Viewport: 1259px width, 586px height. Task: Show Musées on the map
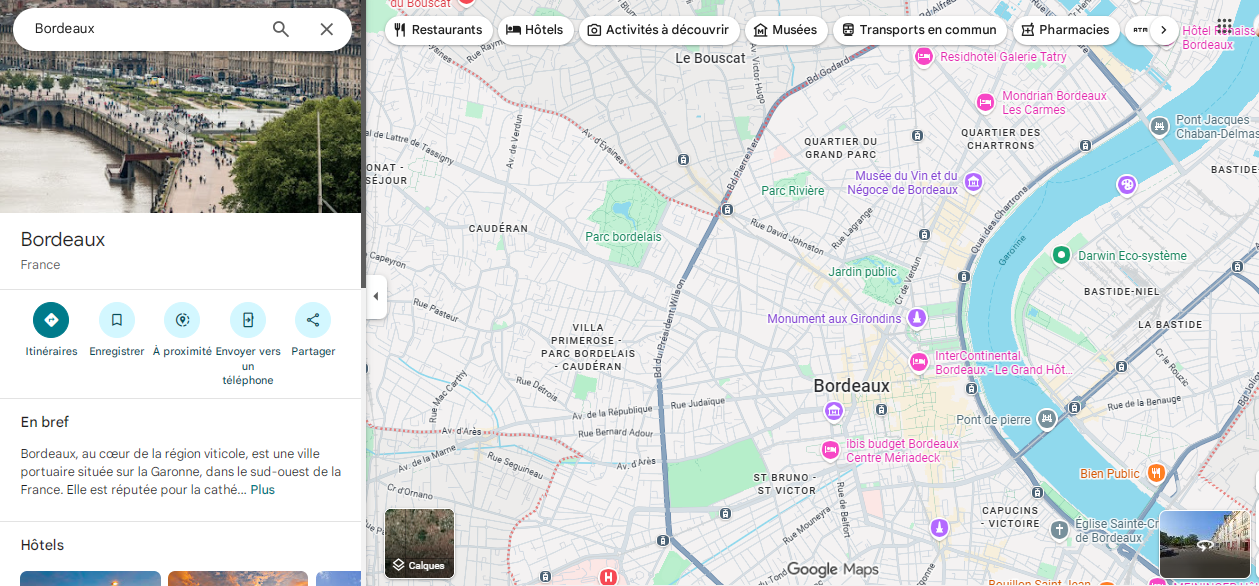785,30
